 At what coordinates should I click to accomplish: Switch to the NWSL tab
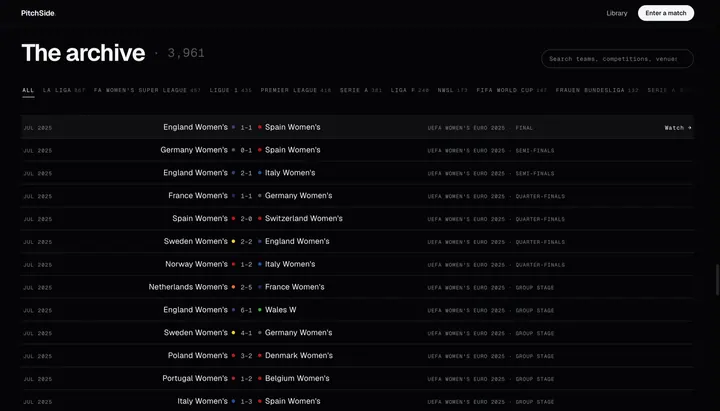pyautogui.click(x=452, y=90)
